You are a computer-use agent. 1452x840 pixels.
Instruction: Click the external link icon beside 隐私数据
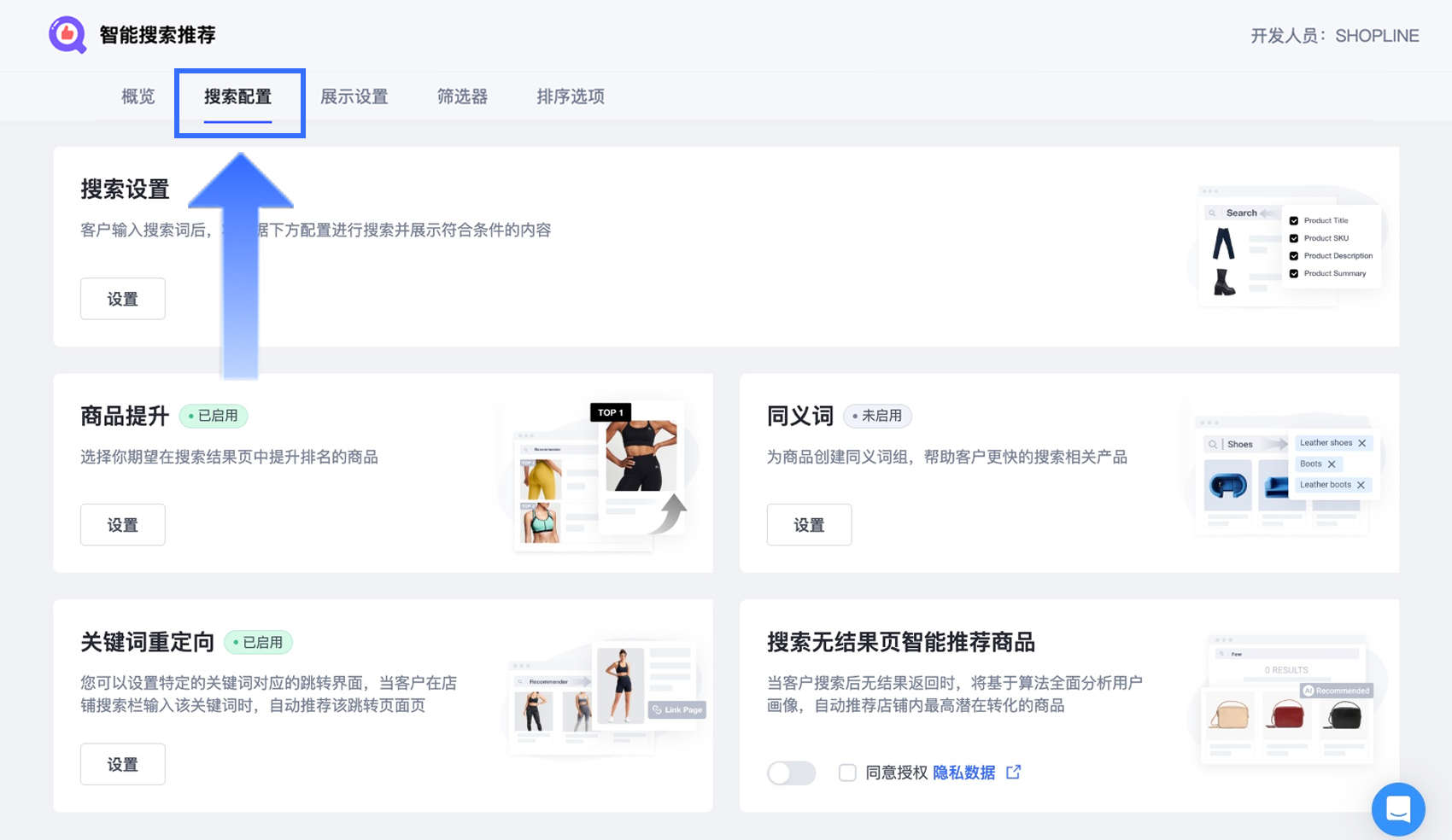coord(1014,773)
